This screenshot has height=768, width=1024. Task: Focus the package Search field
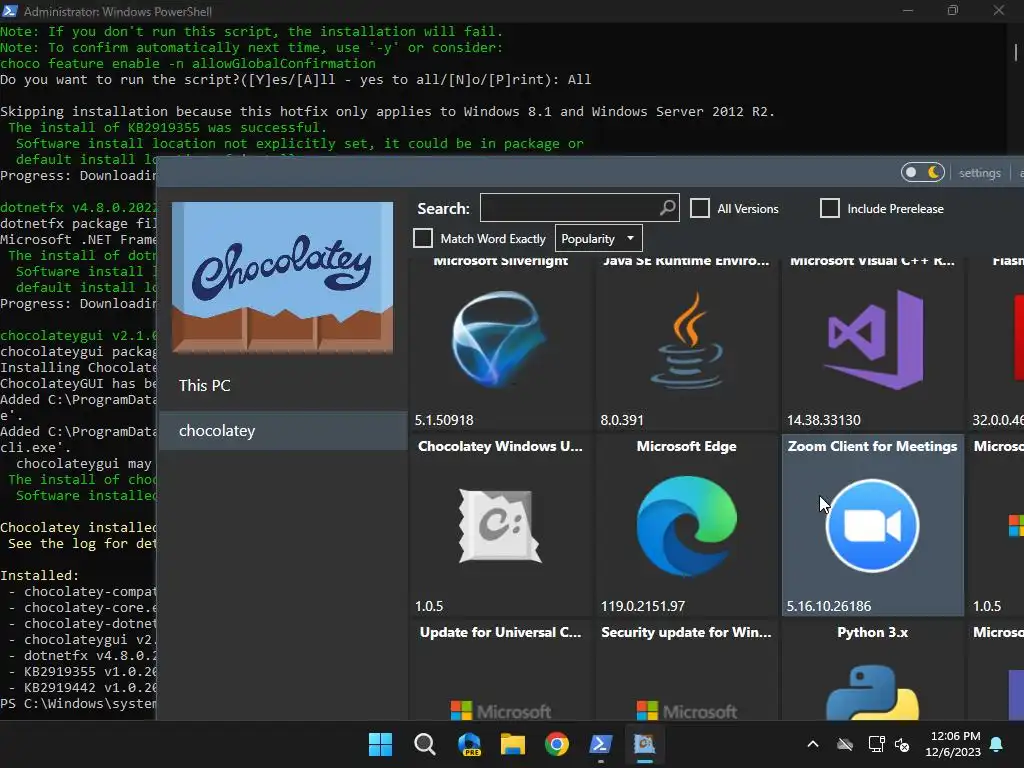[579, 208]
